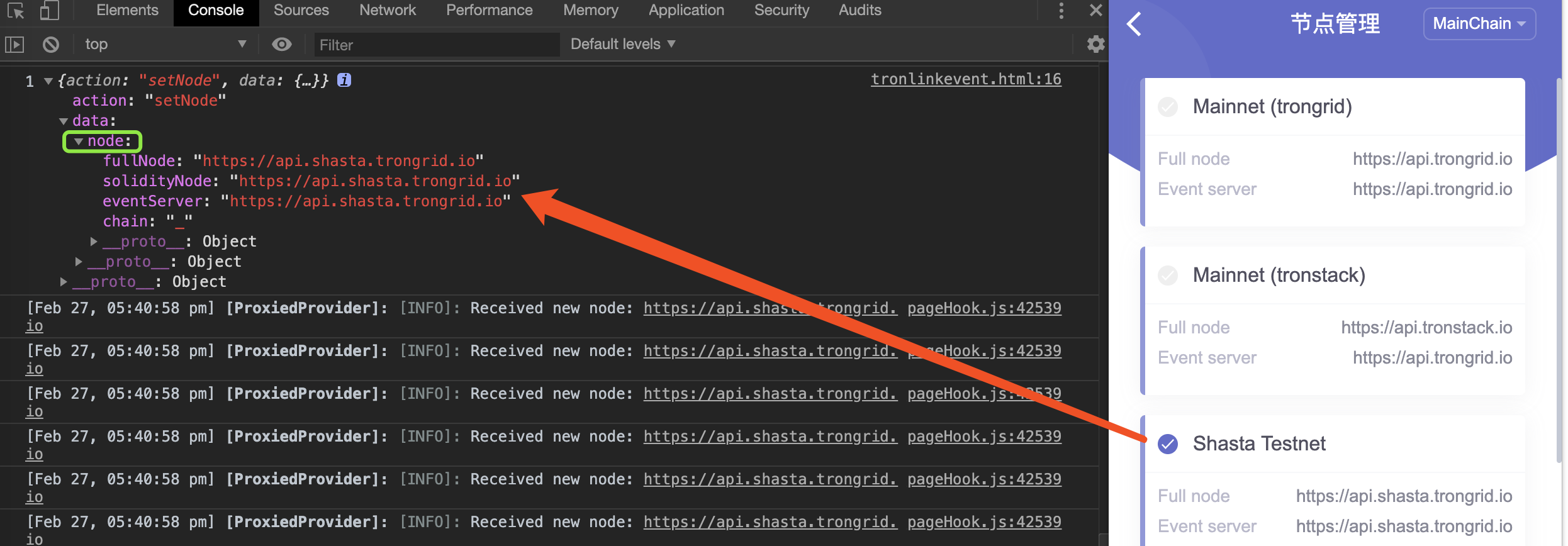Toggle the device toolbar icon

click(x=49, y=11)
